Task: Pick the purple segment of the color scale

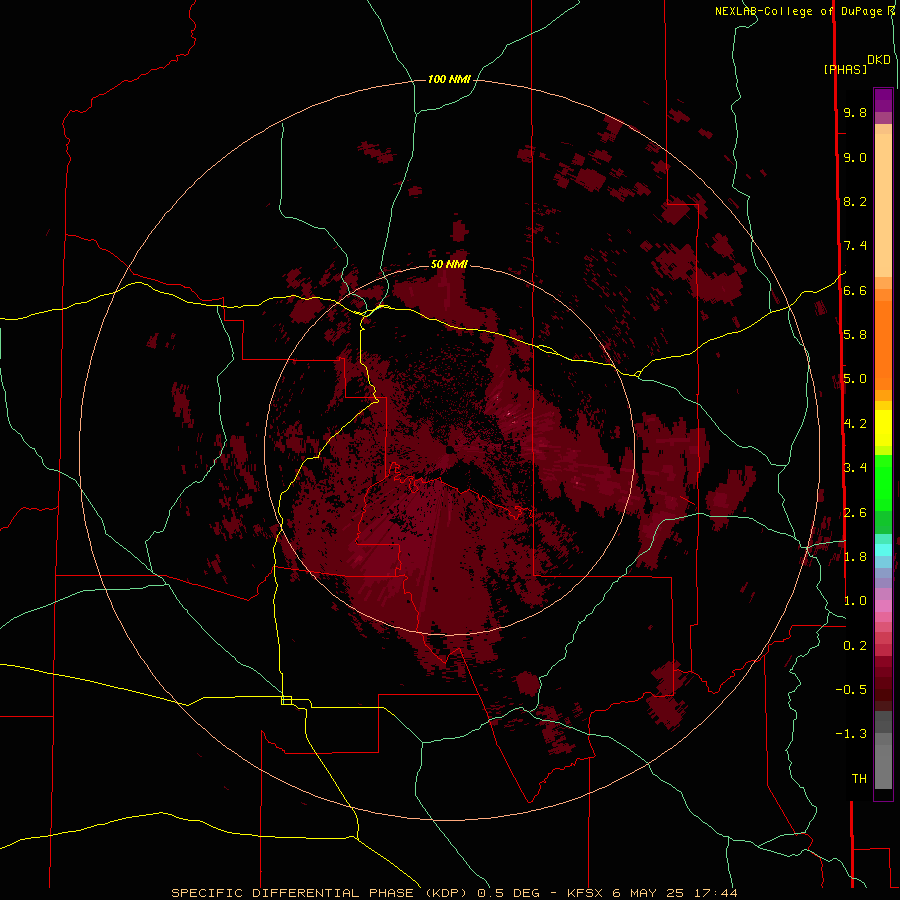Action: [x=883, y=100]
